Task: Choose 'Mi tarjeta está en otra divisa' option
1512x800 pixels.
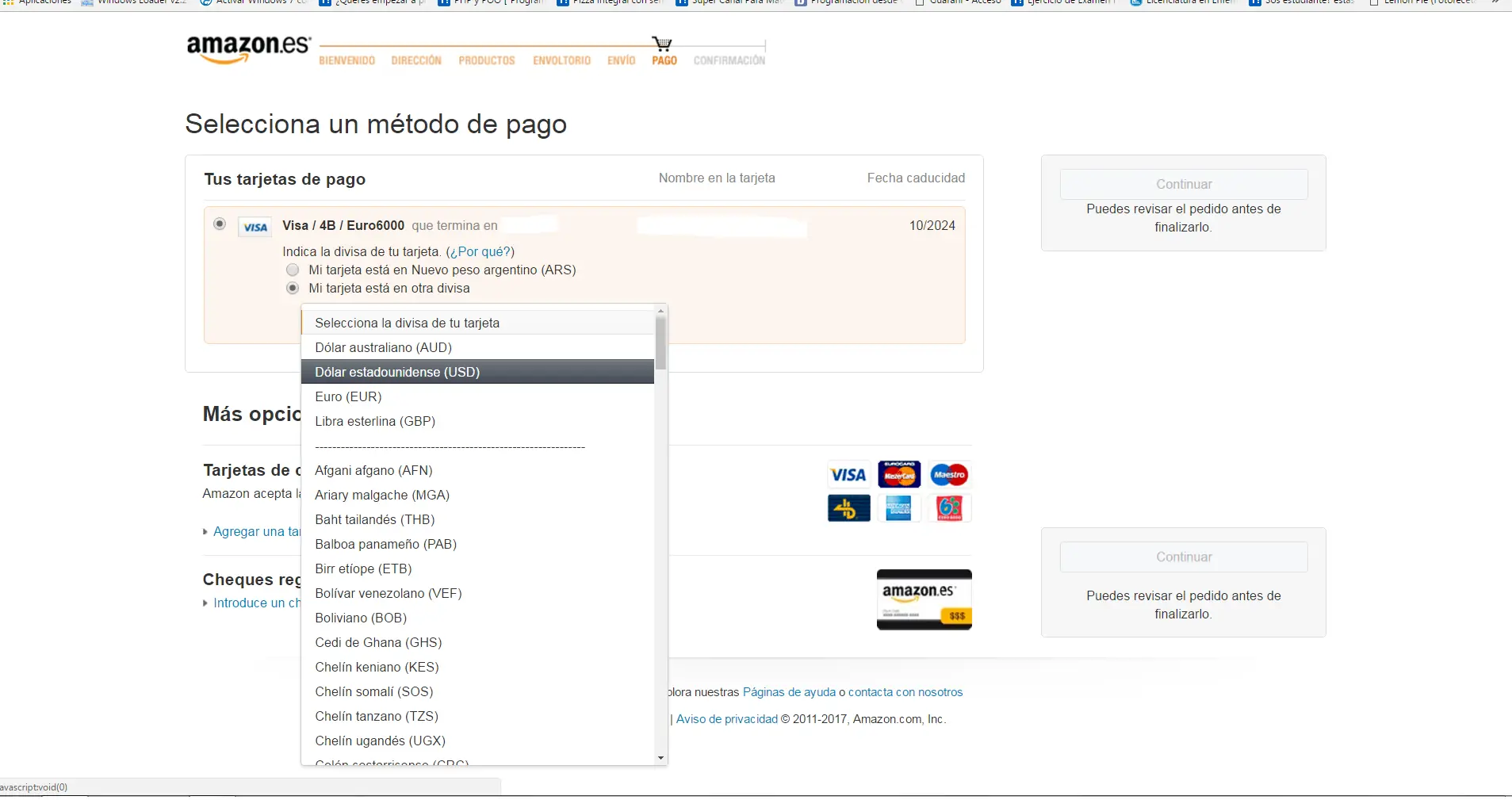Action: point(293,288)
